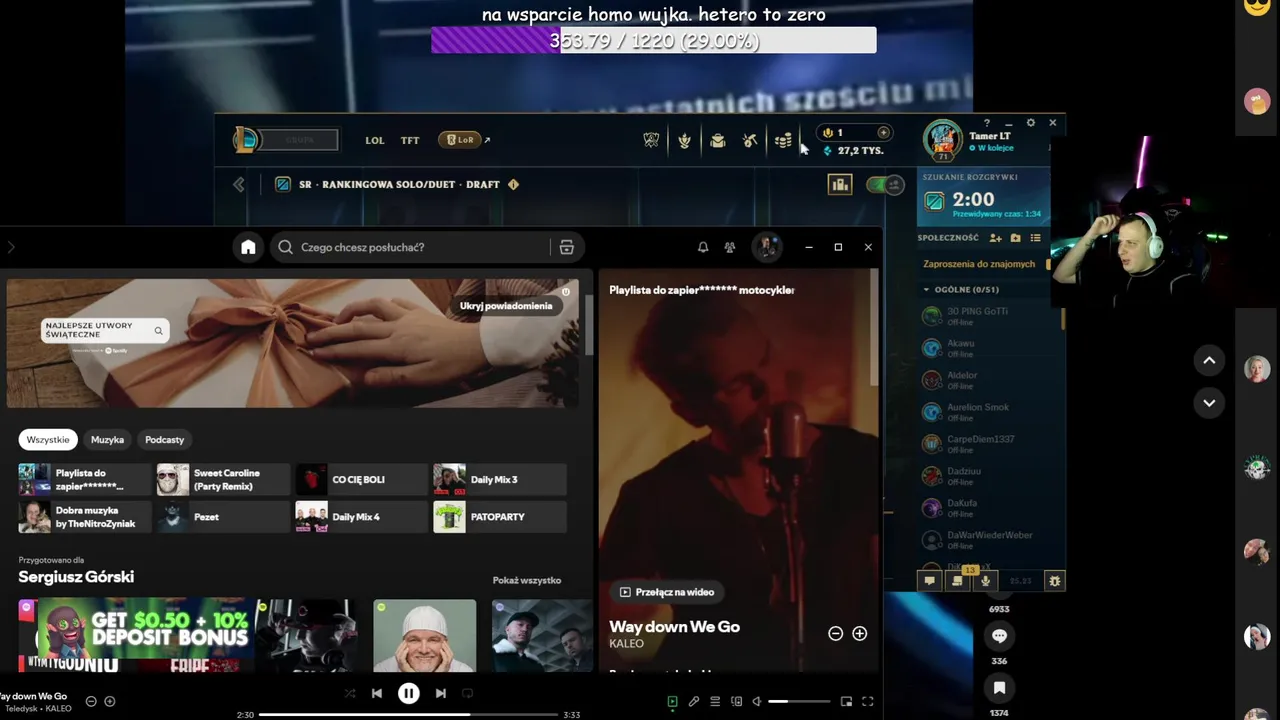Click Ukryj powiadomienia button

coord(505,306)
